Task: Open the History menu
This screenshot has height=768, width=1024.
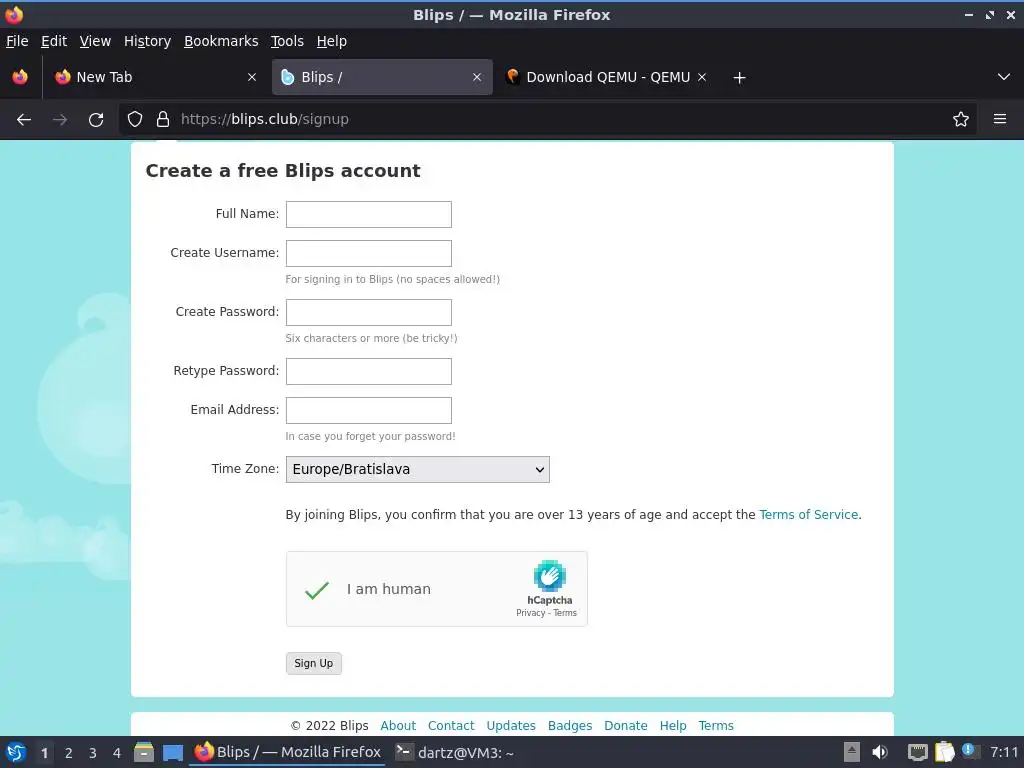Action: 148,41
